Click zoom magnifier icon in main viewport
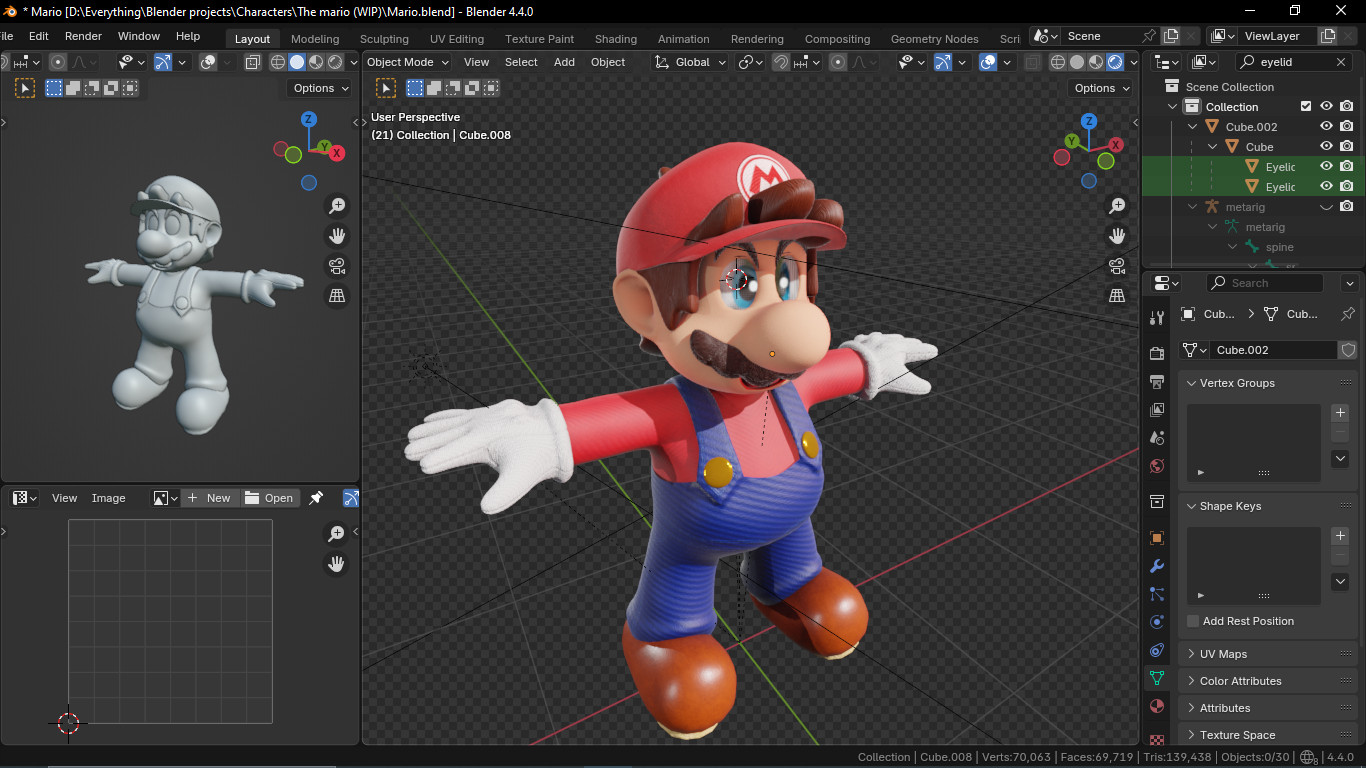The width and height of the screenshot is (1366, 768). [1117, 206]
